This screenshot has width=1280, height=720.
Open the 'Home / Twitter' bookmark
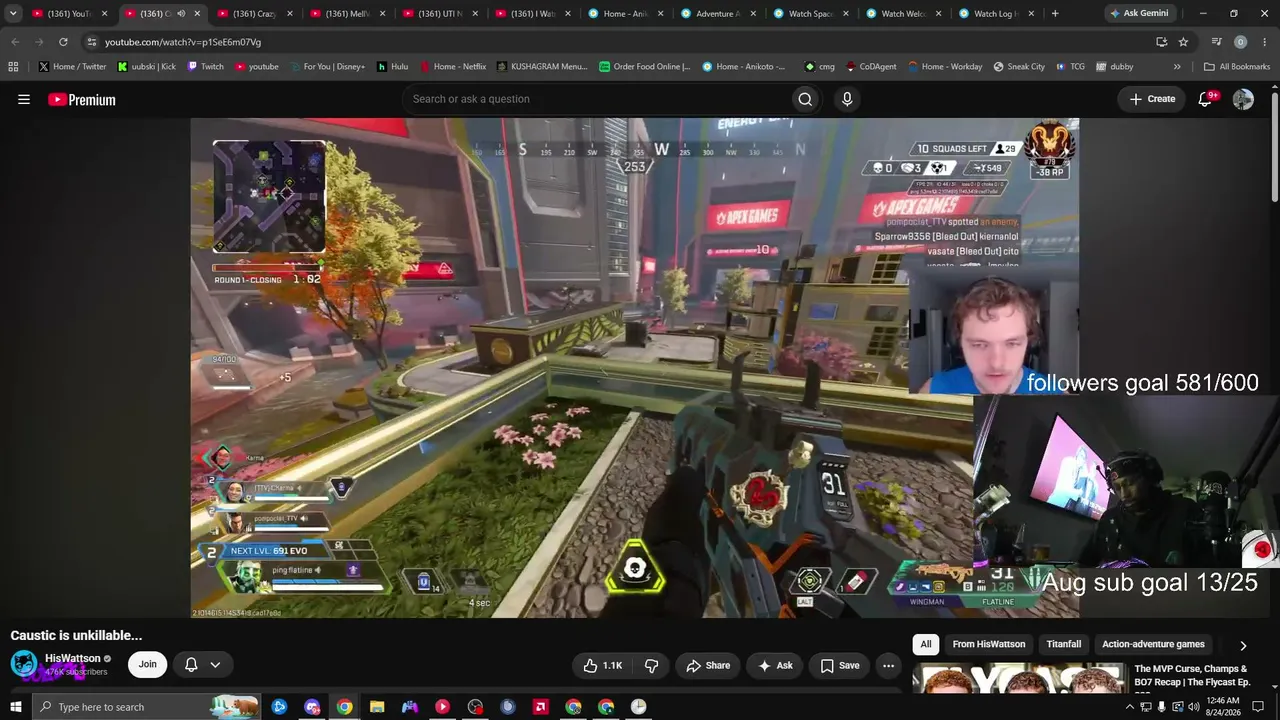pyautogui.click(x=72, y=67)
